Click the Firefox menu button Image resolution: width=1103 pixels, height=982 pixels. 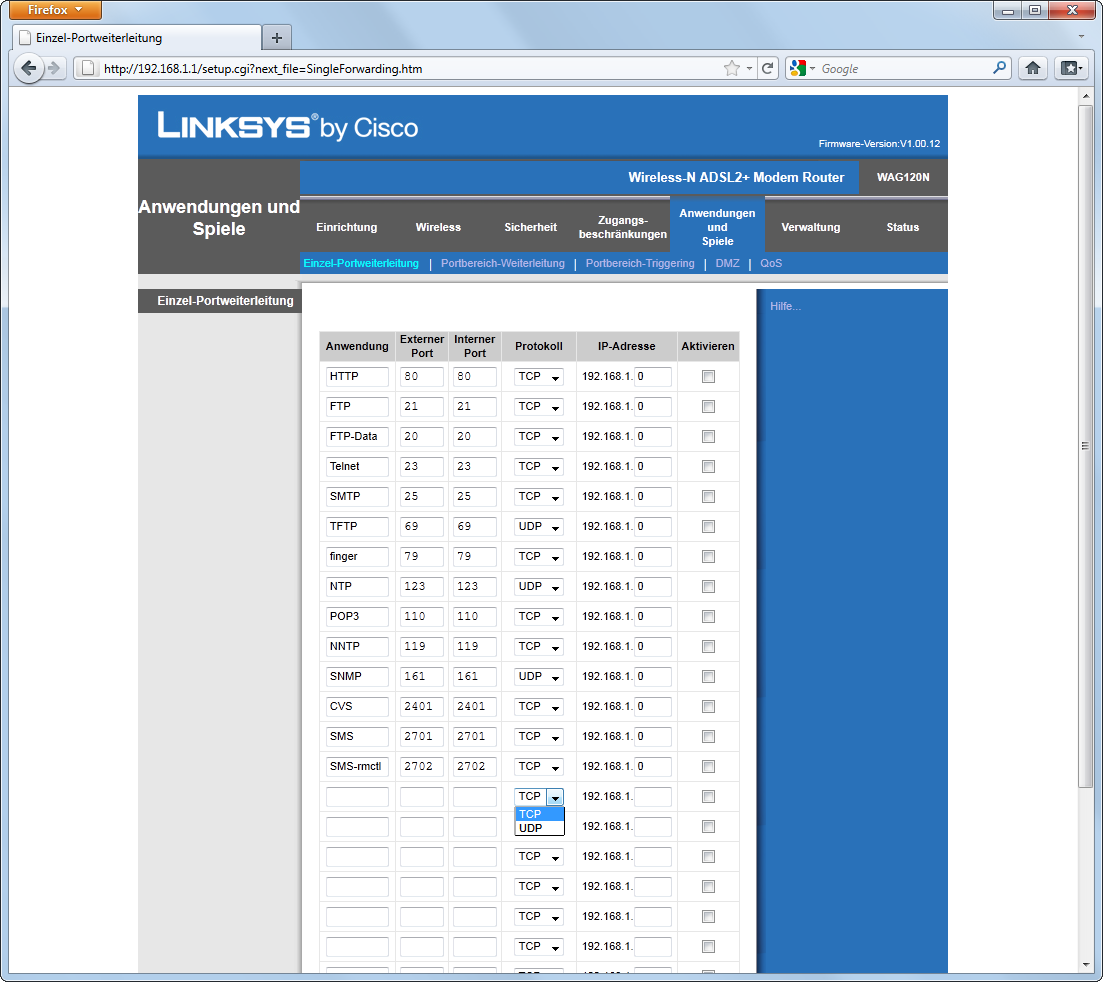[54, 10]
